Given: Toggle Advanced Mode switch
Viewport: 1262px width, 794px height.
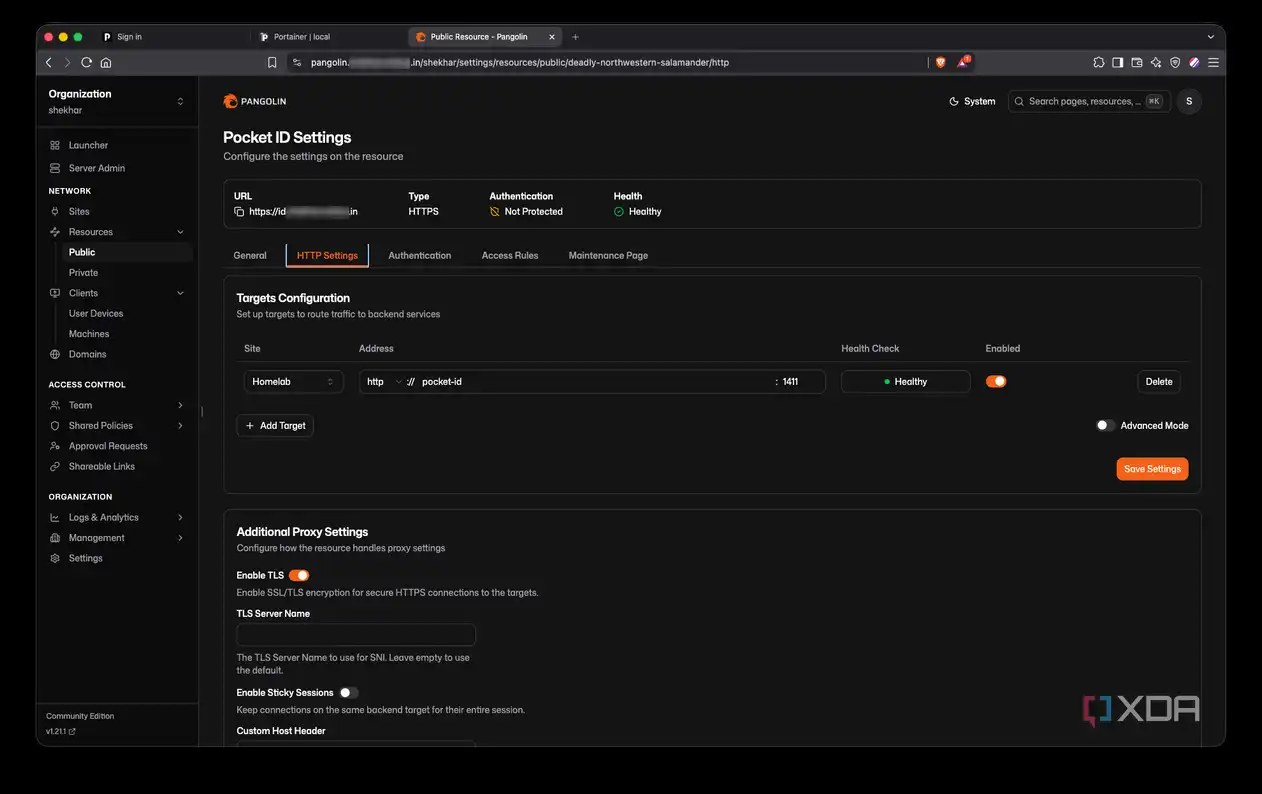Looking at the screenshot, I should point(1105,425).
